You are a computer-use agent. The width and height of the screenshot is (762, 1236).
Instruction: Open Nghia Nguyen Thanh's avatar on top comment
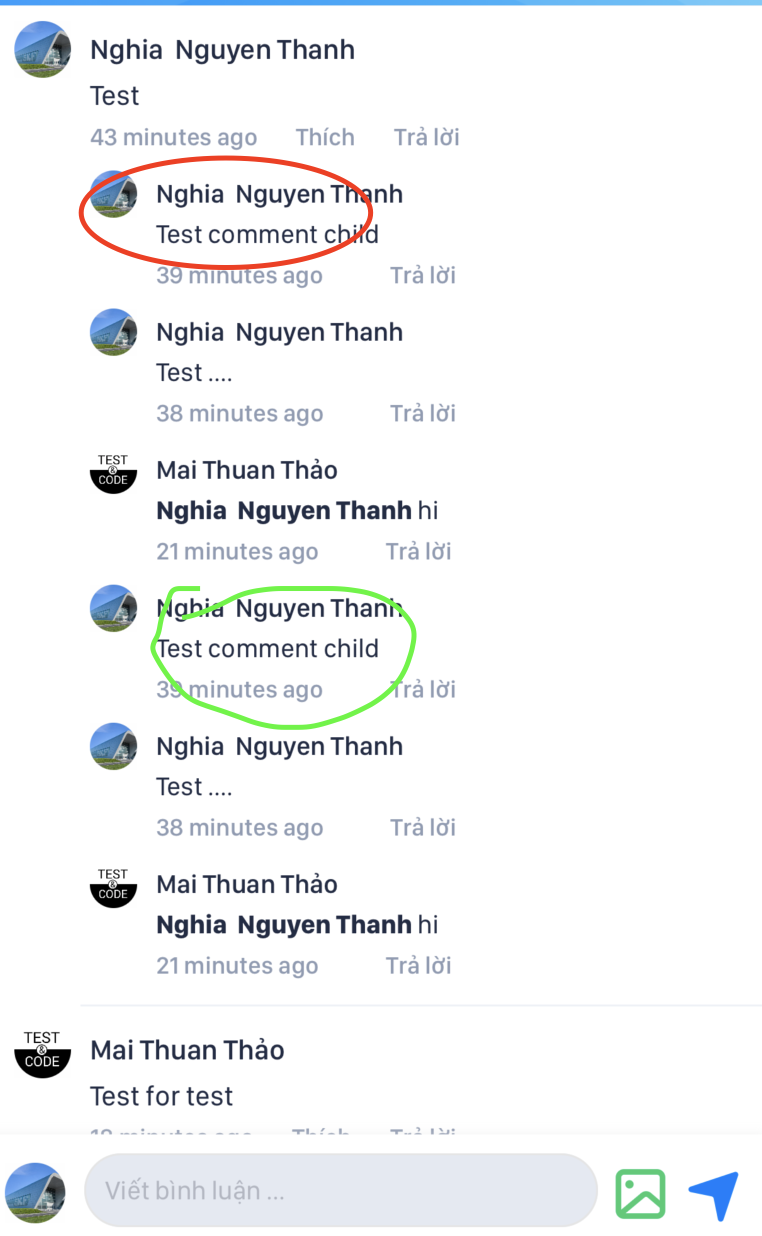(x=42, y=49)
